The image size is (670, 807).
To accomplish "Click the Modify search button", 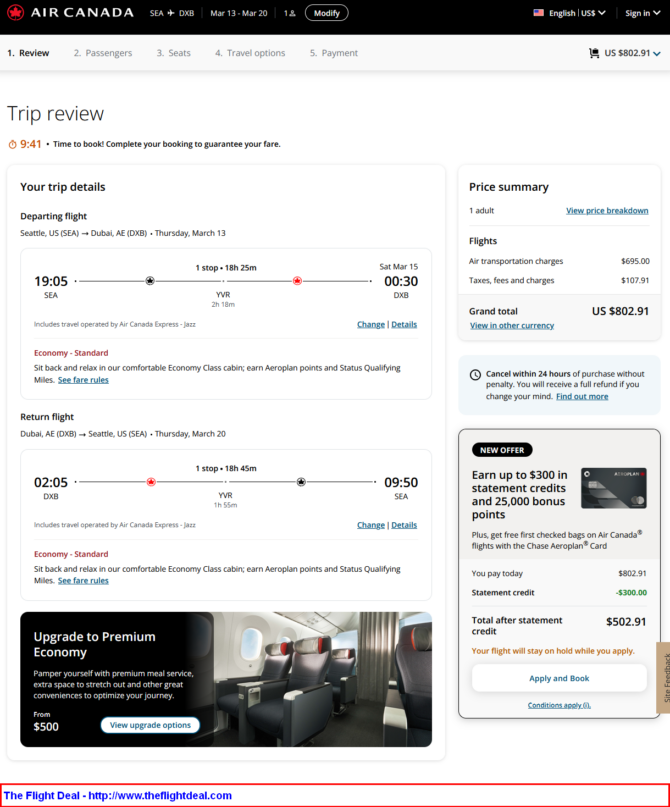I will 327,13.
